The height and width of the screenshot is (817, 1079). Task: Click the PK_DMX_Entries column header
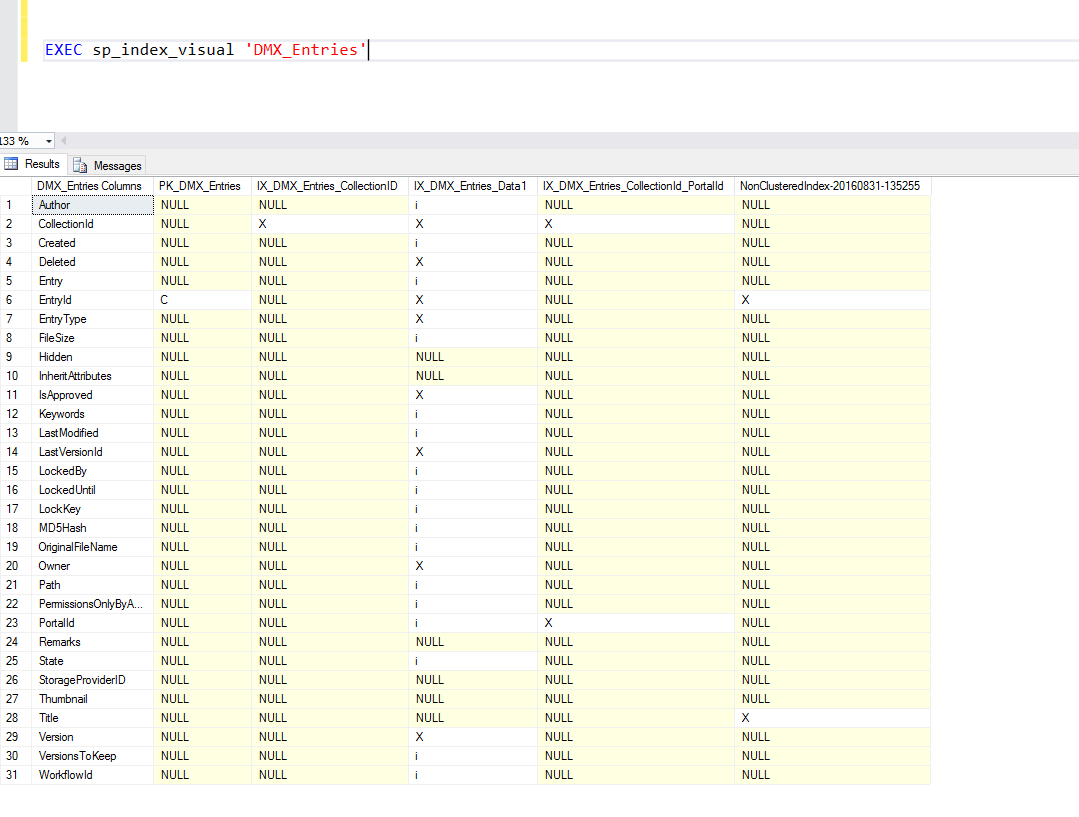coord(200,186)
